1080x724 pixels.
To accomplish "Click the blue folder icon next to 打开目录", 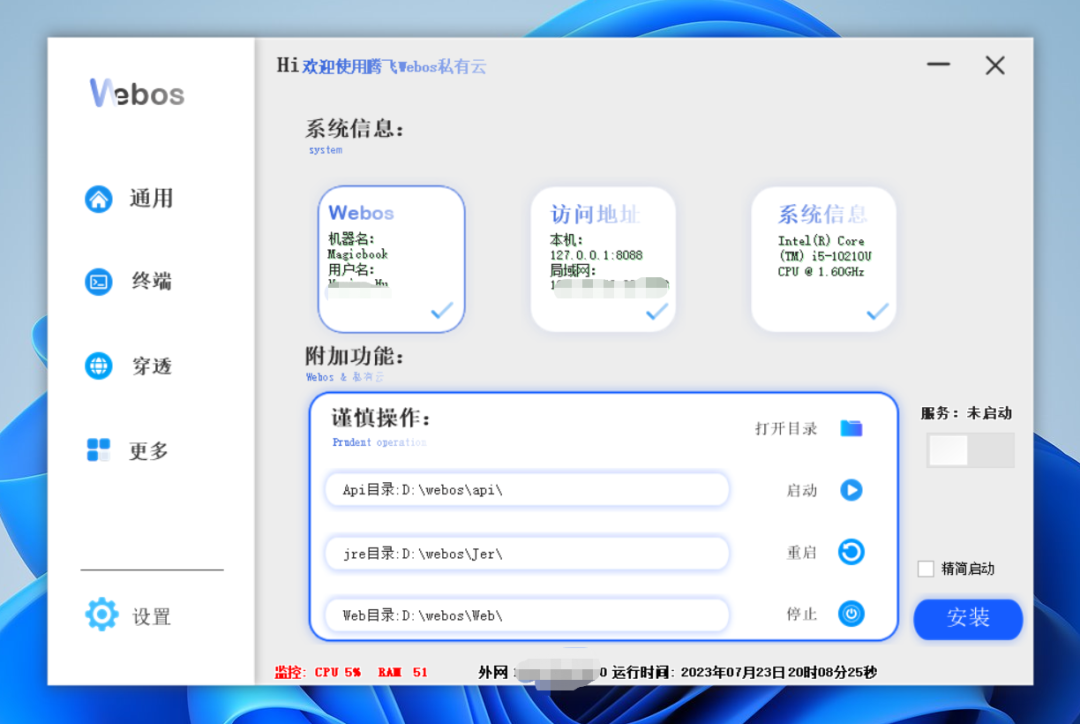I will coord(851,428).
